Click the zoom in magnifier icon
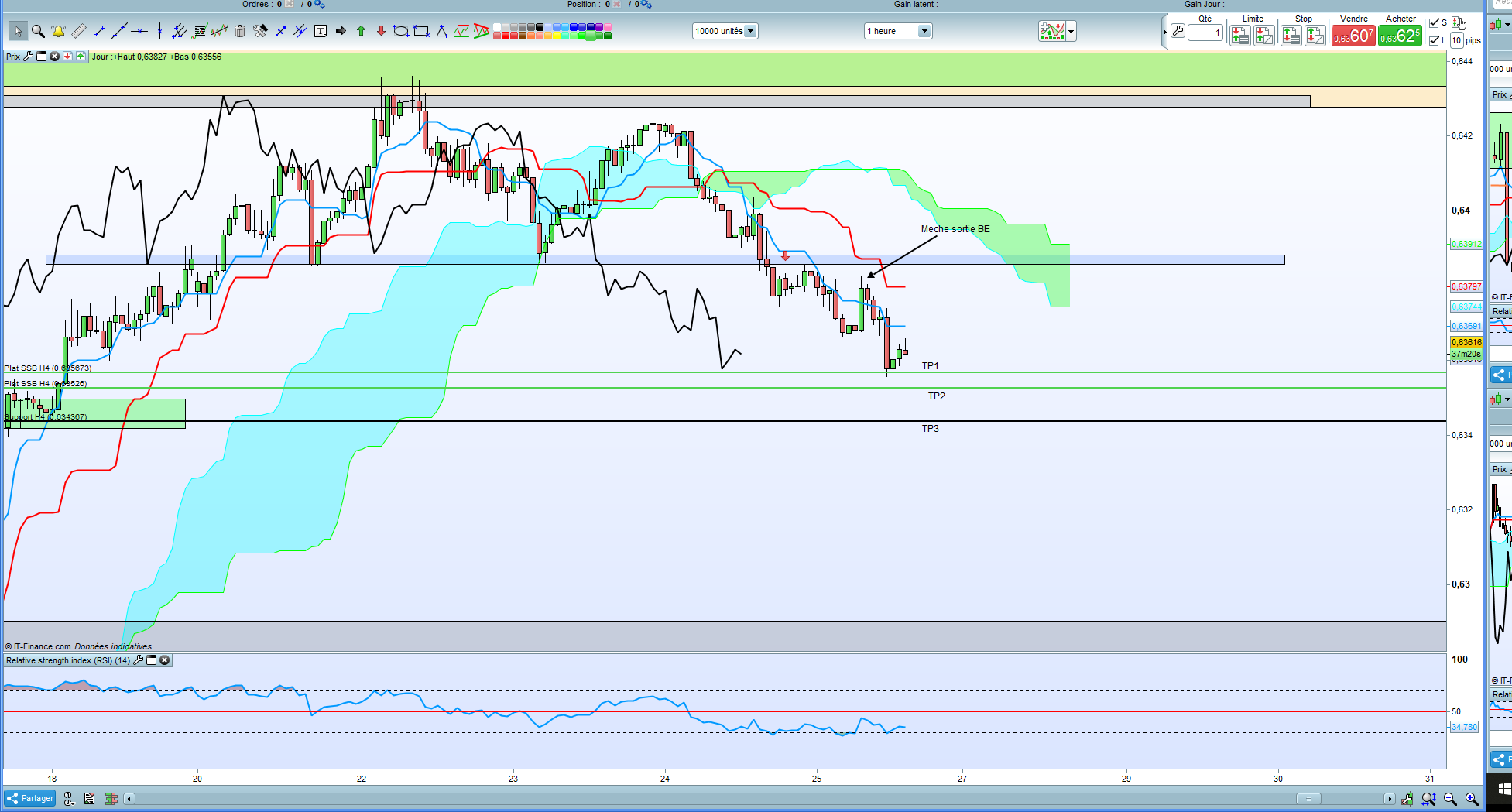Image resolution: width=1512 pixels, height=812 pixels. tap(1472, 799)
